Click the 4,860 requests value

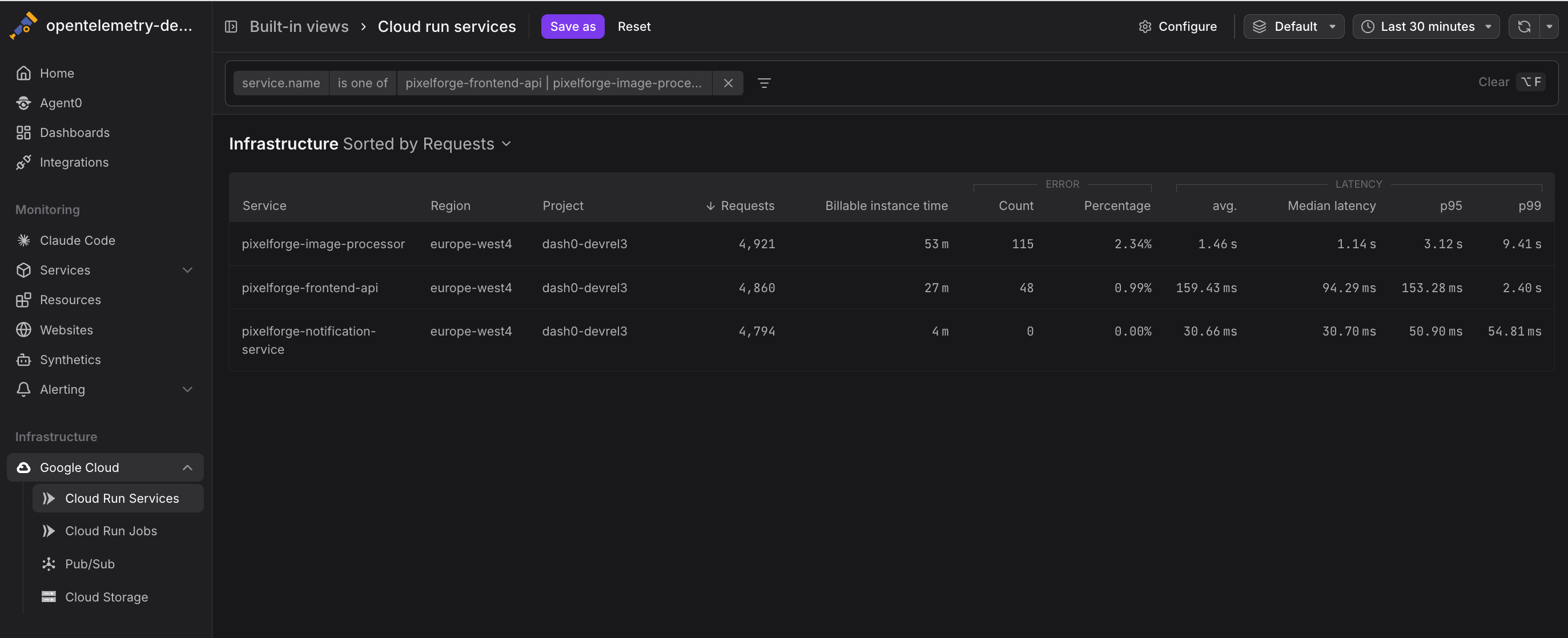(757, 288)
